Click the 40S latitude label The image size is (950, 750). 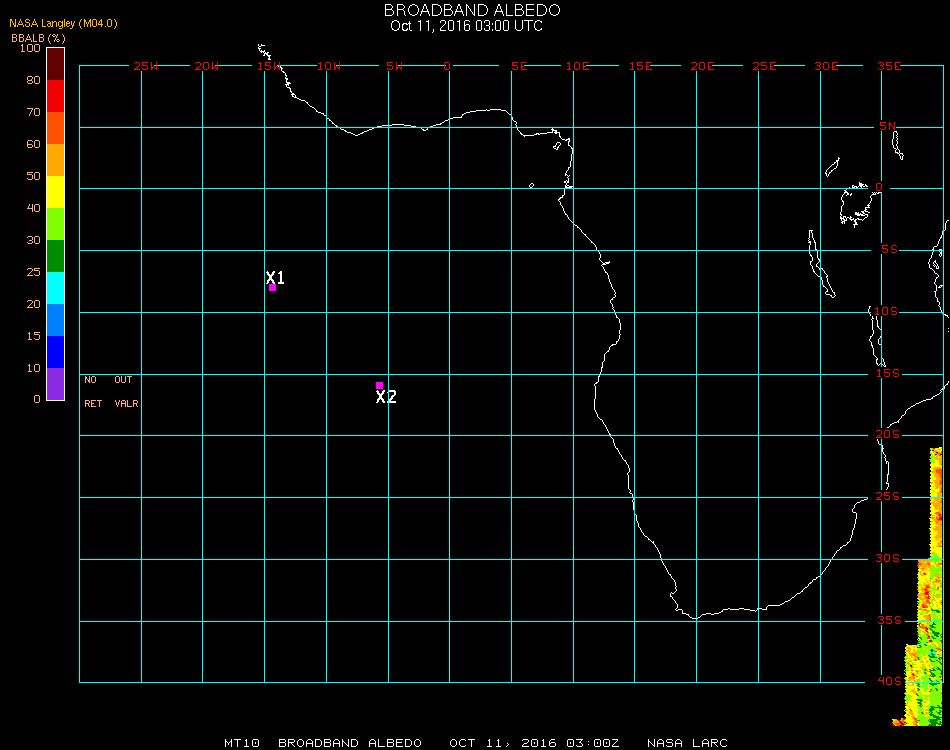889,681
